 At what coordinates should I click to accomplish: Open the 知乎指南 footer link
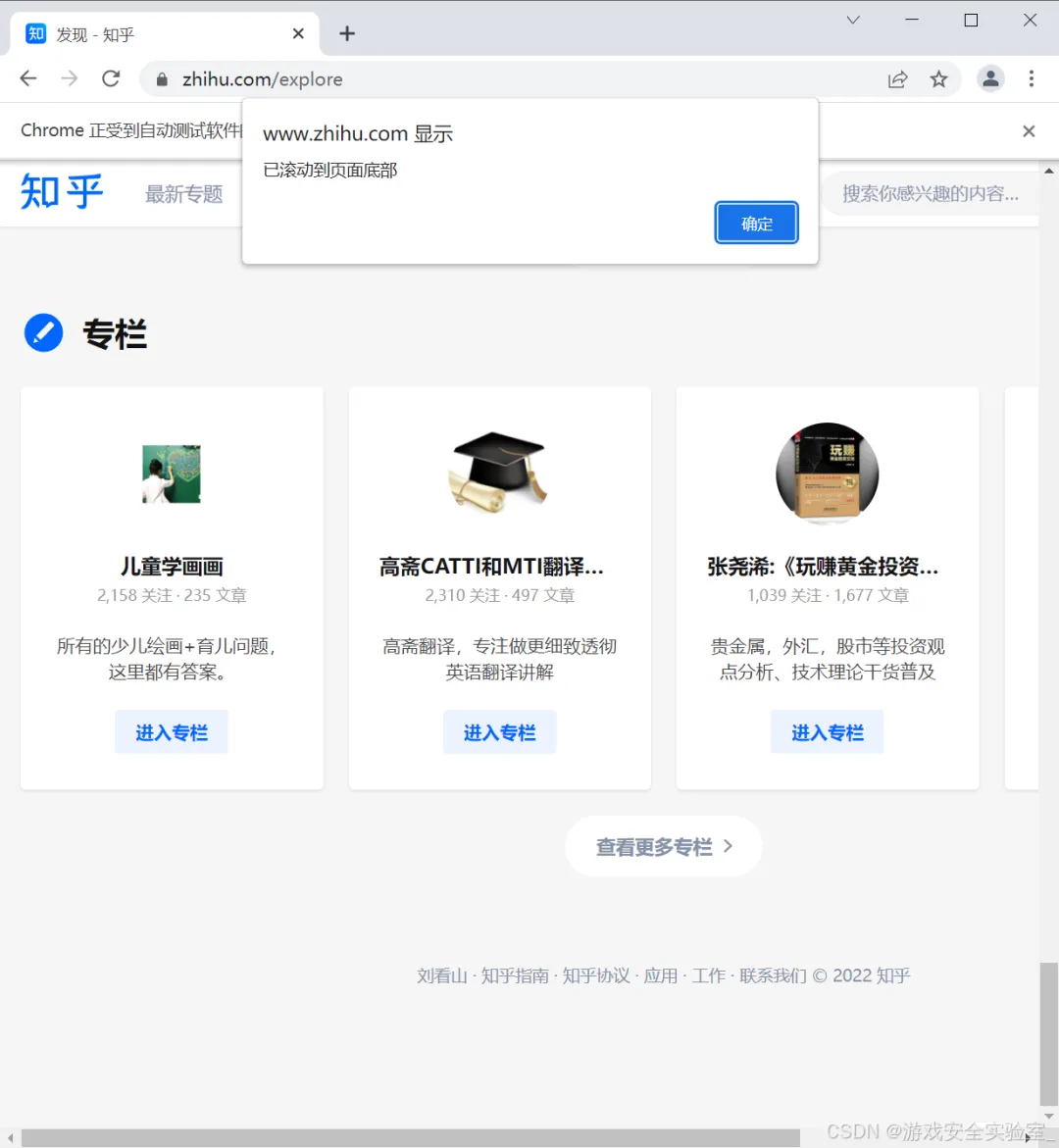point(515,975)
